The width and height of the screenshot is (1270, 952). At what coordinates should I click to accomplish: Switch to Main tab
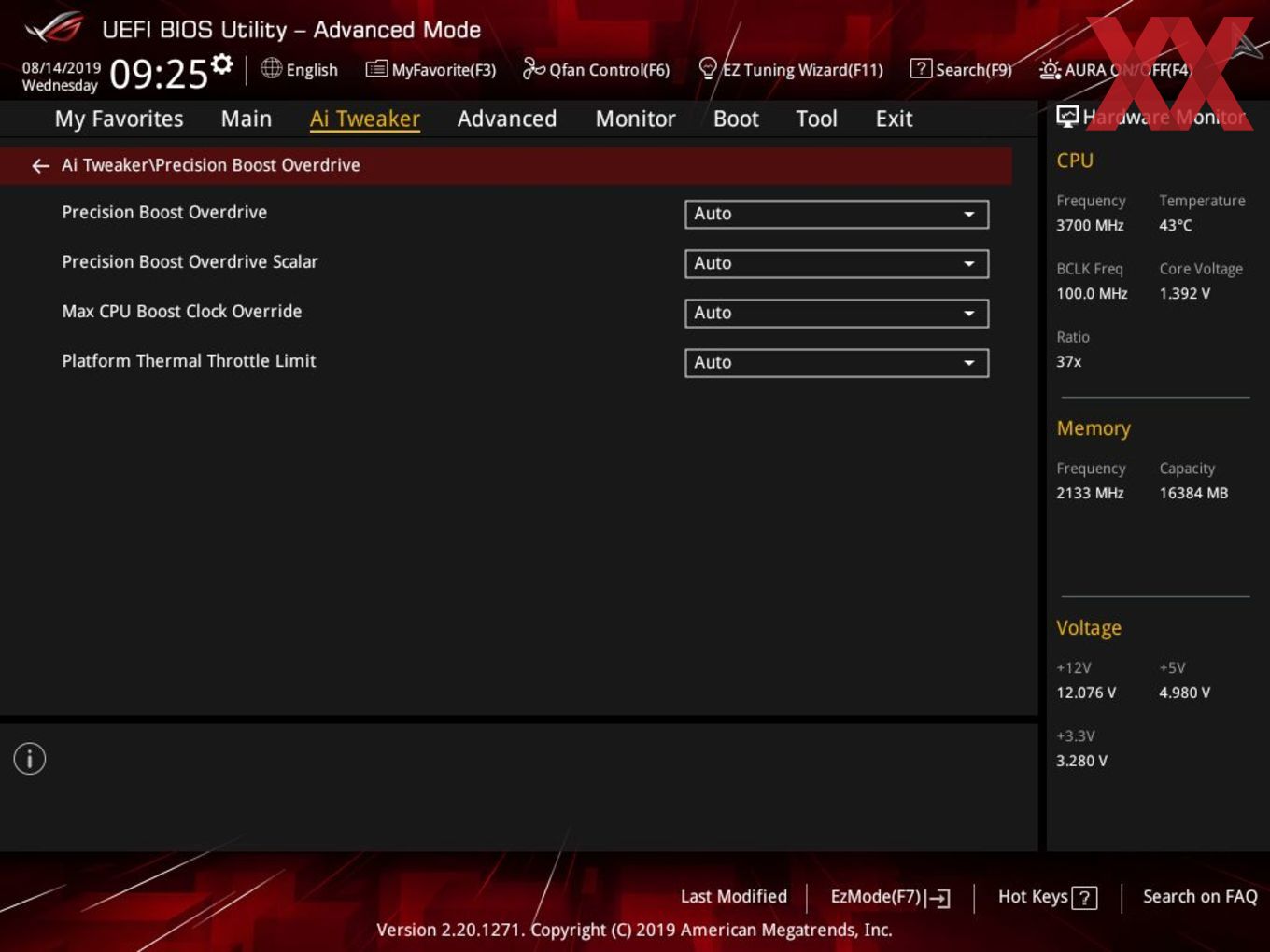pos(247,119)
